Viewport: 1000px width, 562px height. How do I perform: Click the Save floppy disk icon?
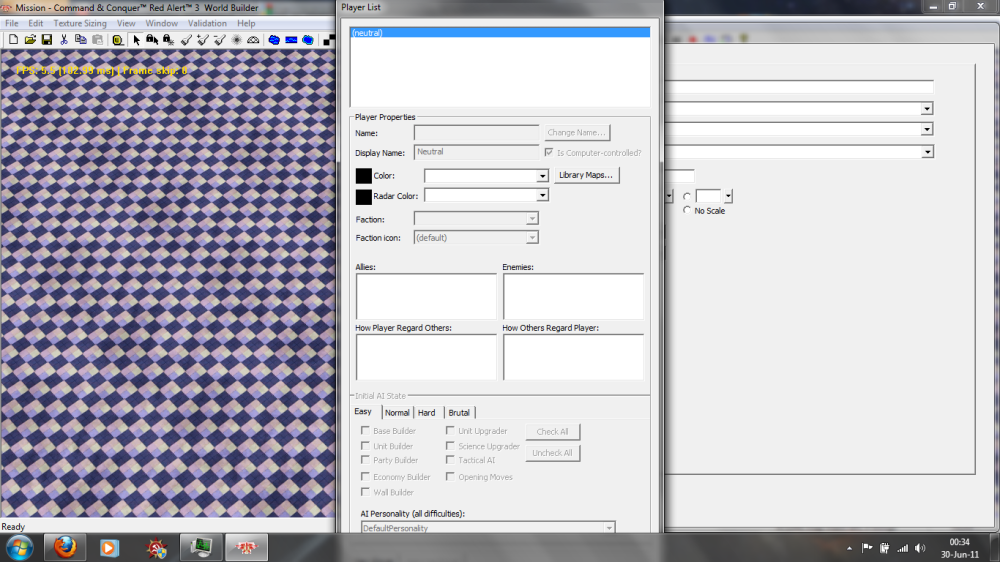point(46,40)
